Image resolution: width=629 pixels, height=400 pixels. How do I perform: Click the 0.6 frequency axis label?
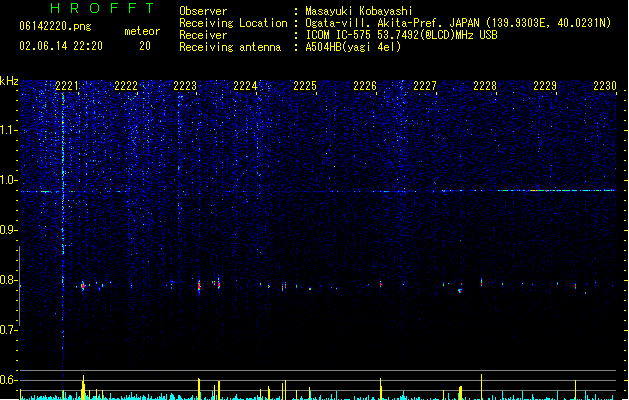coord(8,380)
